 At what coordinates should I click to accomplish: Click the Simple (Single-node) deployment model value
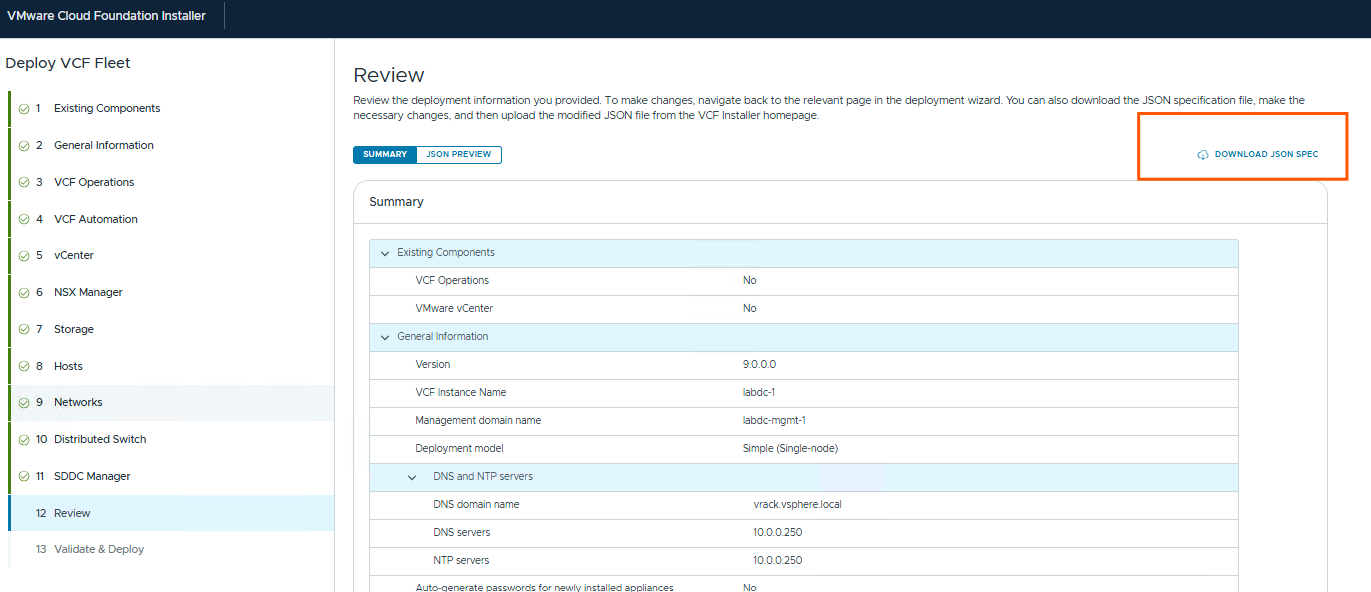[x=790, y=448]
